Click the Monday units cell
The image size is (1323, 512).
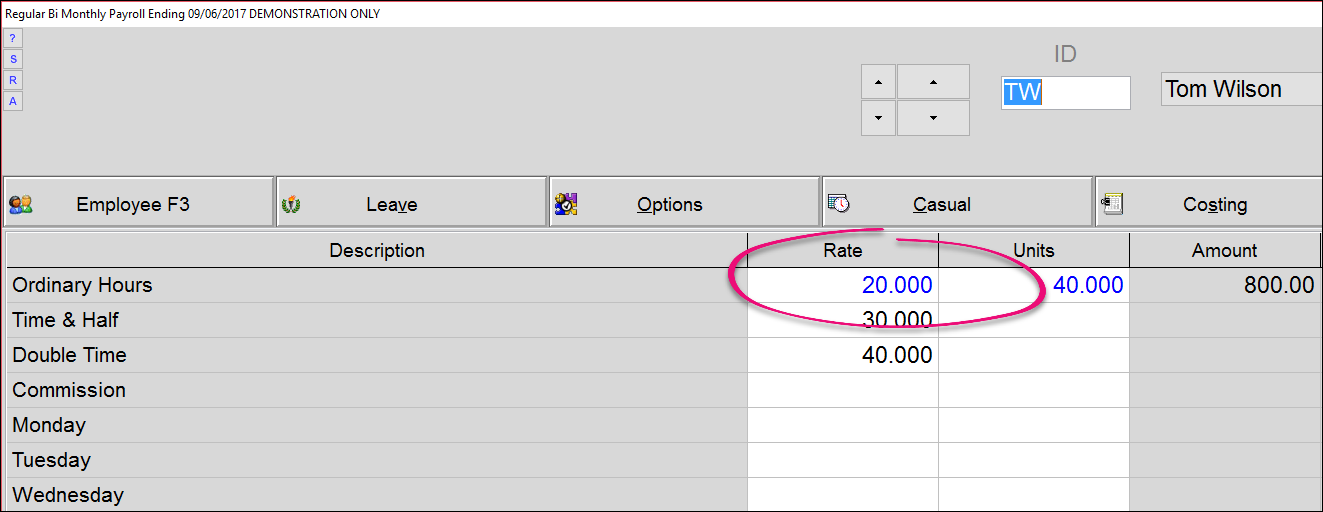pyautogui.click(x=1034, y=425)
